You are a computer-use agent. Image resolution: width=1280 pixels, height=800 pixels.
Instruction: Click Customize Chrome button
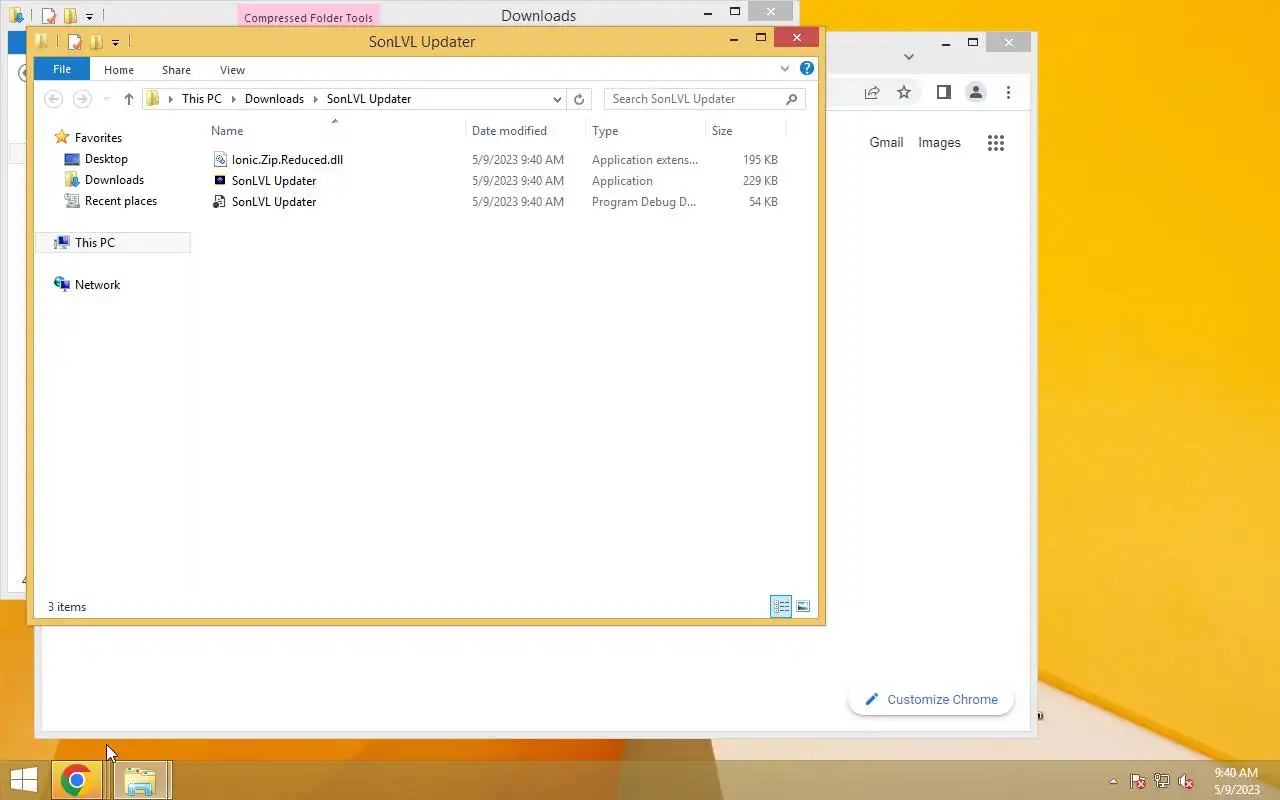(x=931, y=699)
